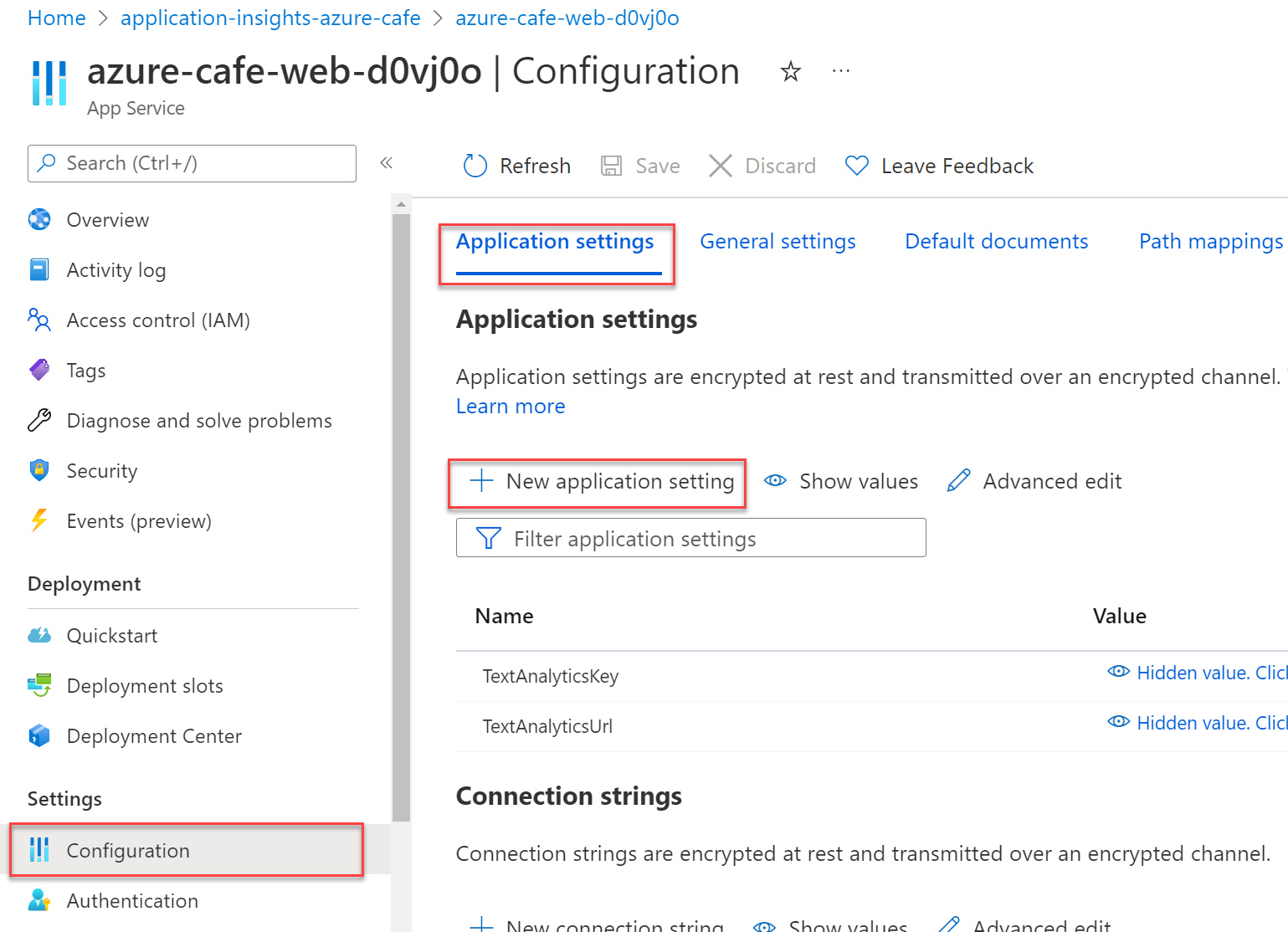Open the Learn more link
This screenshot has width=1288, height=932.
pyautogui.click(x=511, y=407)
